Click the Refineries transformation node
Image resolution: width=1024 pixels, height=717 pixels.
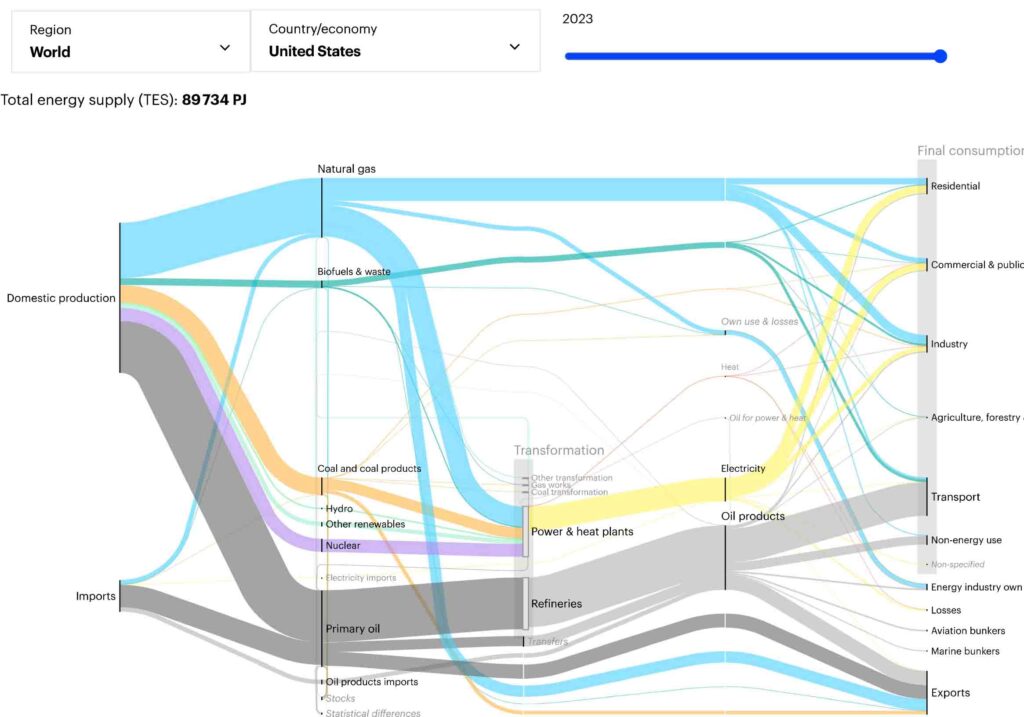[557, 604]
